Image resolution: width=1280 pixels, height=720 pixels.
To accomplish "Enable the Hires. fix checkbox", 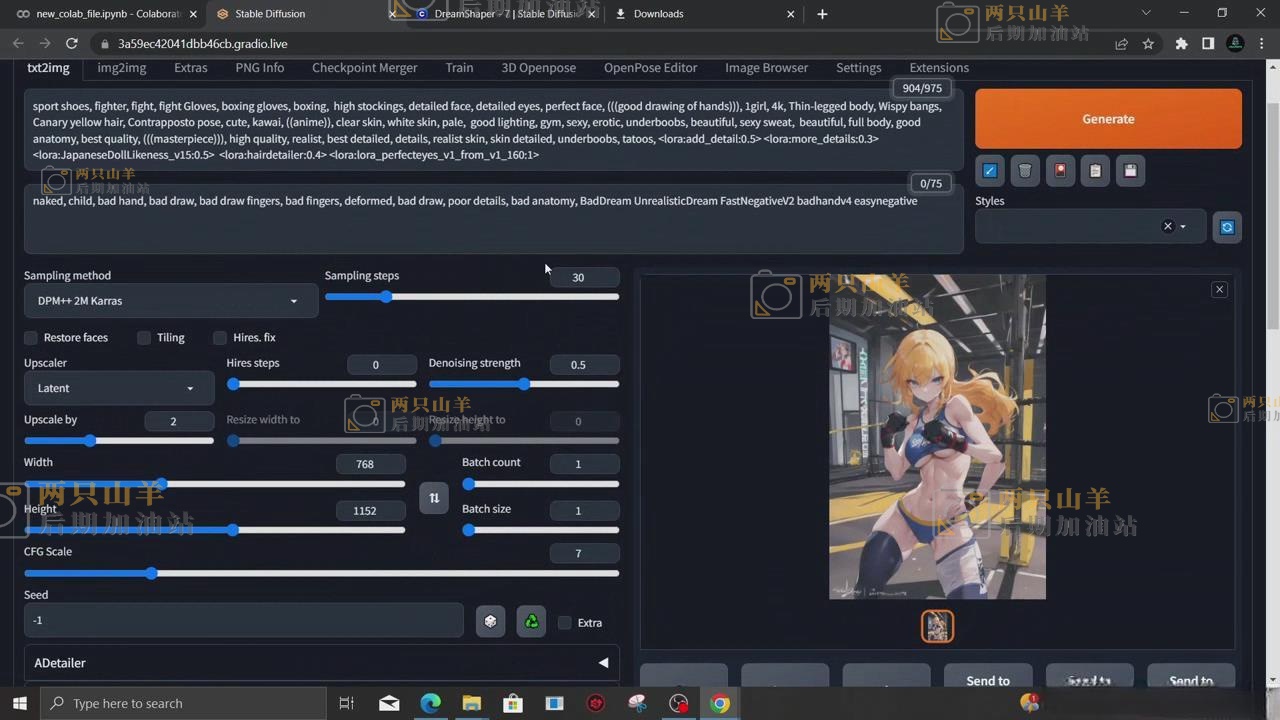I will pos(220,338).
